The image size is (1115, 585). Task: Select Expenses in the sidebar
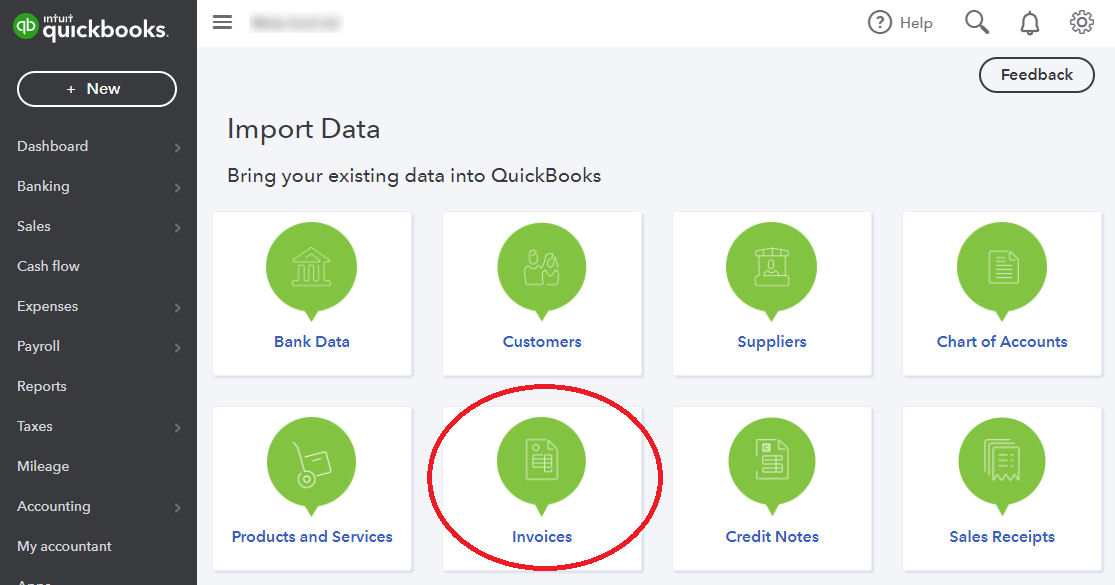[x=48, y=306]
